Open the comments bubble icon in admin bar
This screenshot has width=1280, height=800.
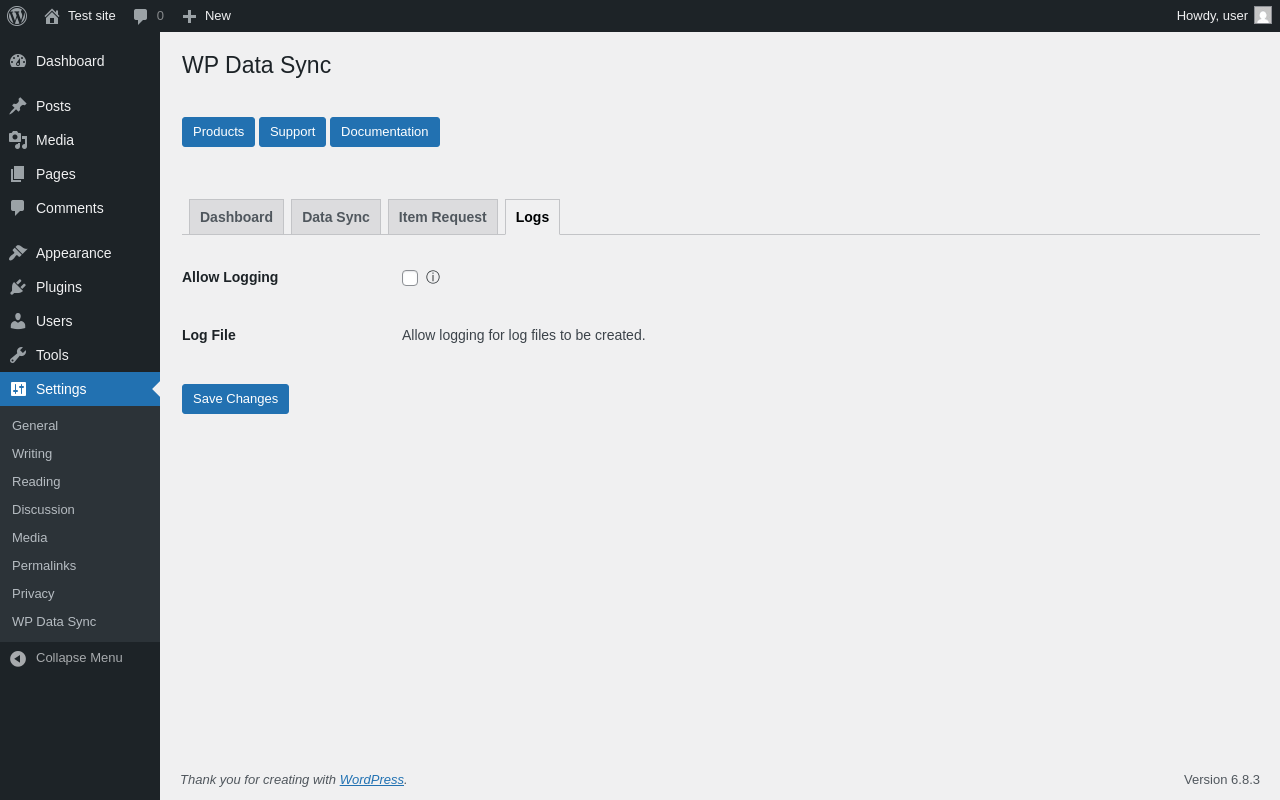pyautogui.click(x=141, y=16)
